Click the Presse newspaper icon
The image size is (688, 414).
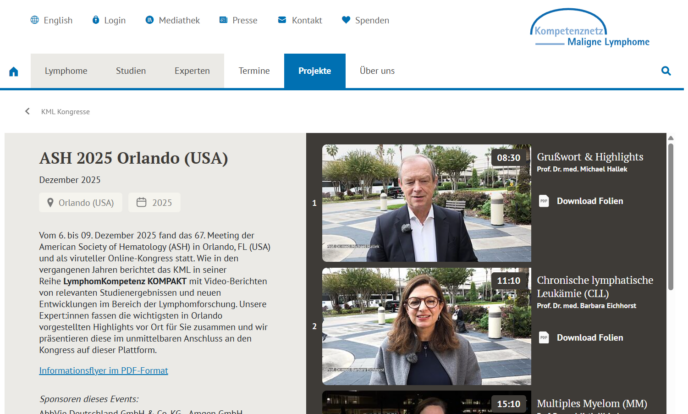223,20
